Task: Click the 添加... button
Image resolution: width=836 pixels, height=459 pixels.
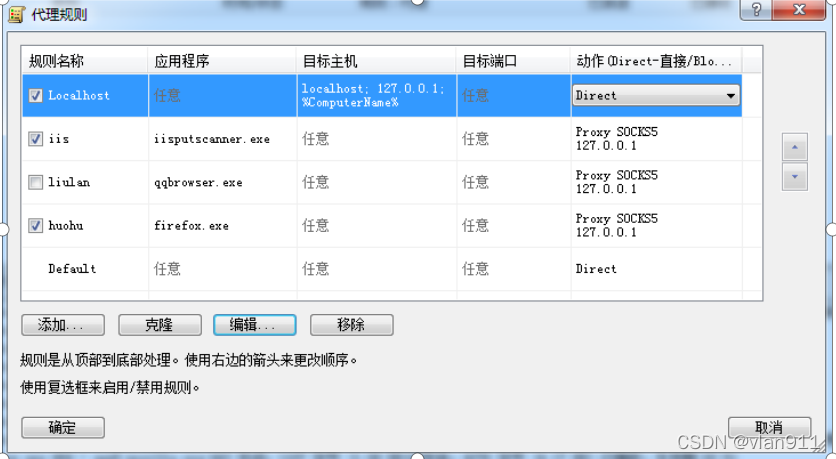Action: pyautogui.click(x=63, y=325)
